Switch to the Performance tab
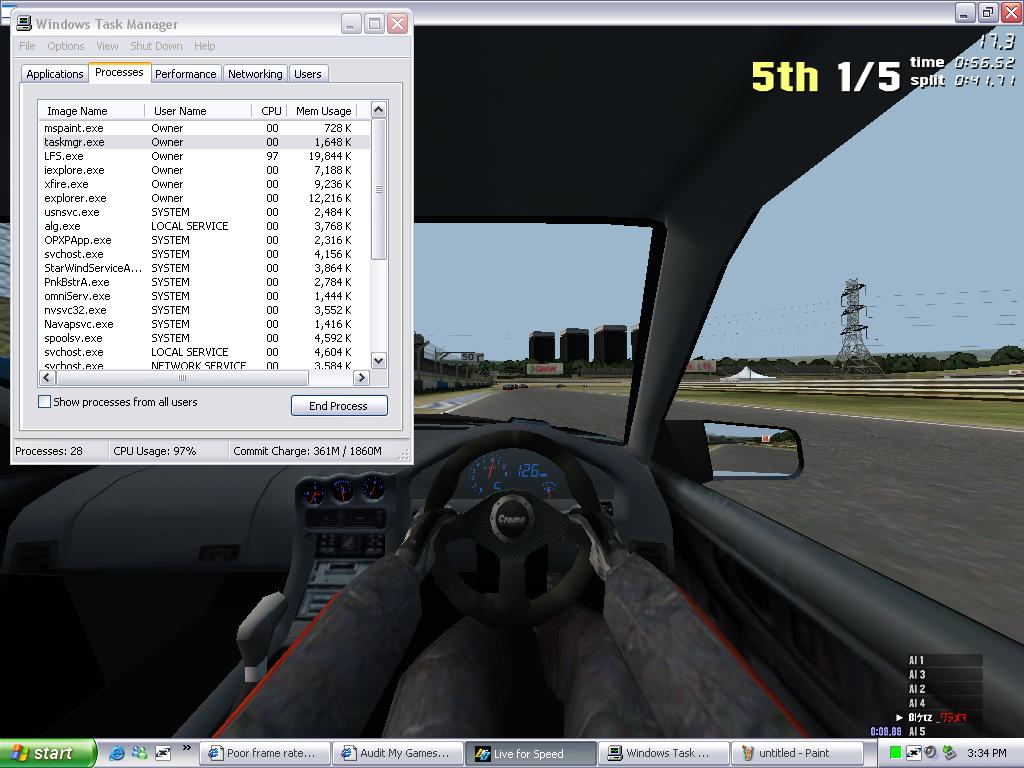 (185, 74)
